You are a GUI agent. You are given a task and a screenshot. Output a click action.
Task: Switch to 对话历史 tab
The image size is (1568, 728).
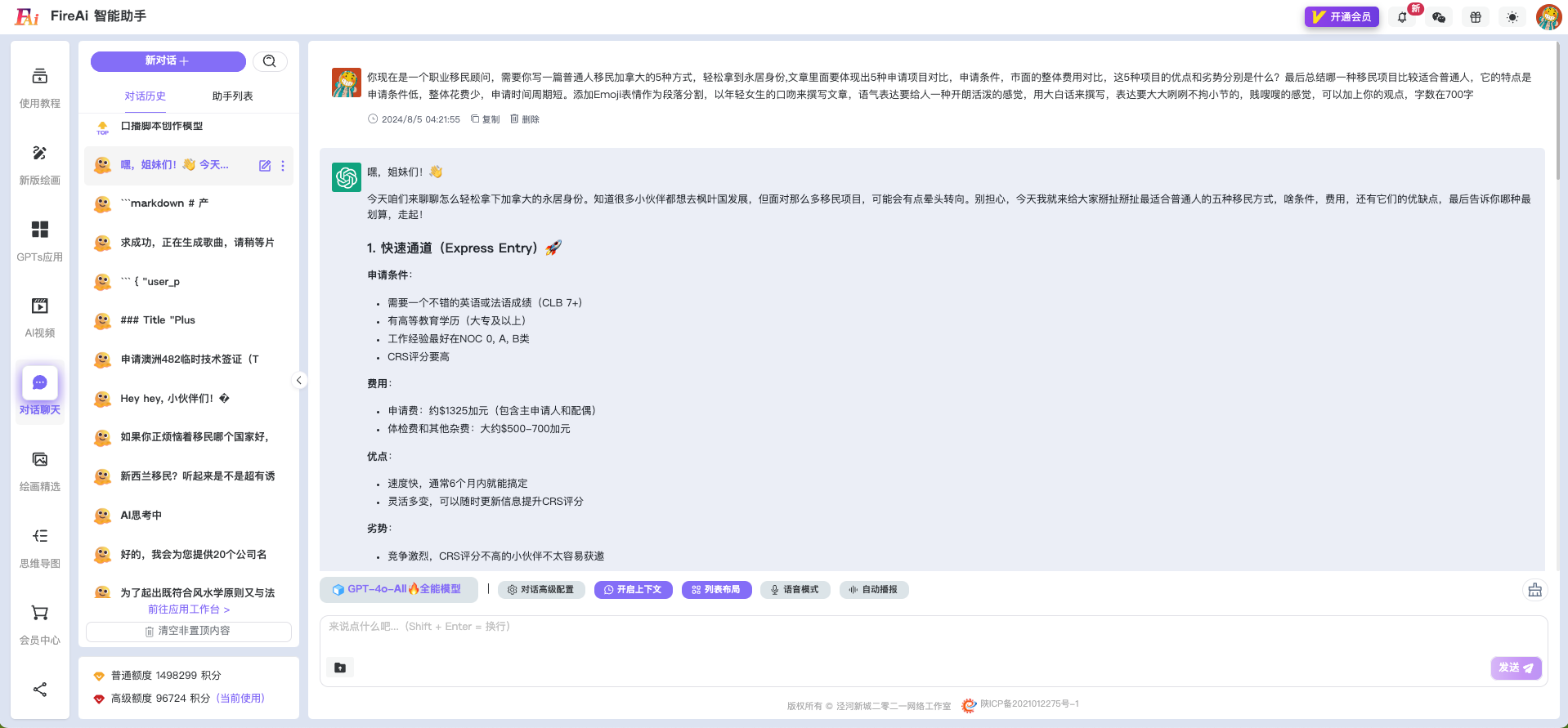click(146, 96)
